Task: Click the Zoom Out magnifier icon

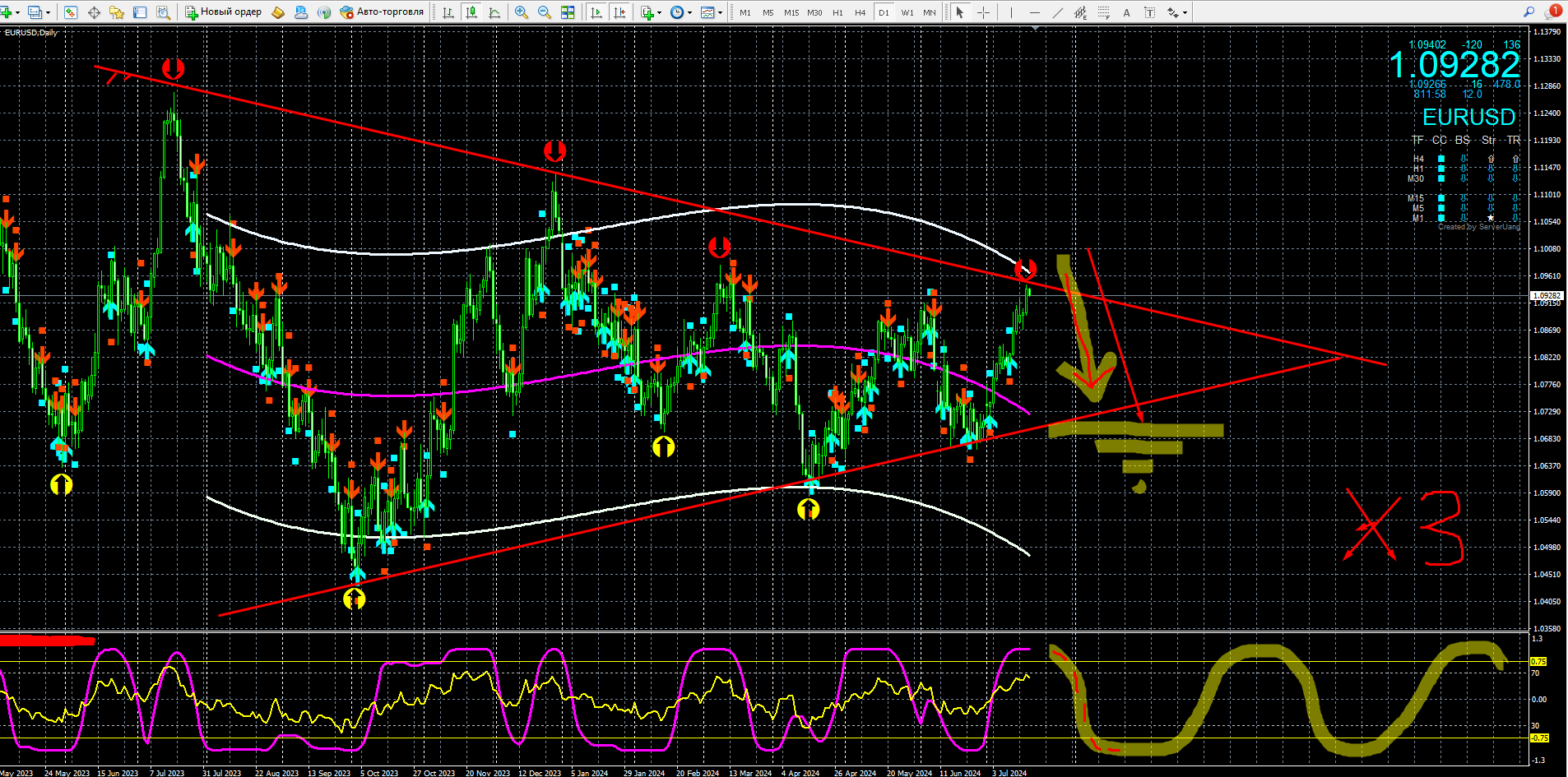Action: 544,12
